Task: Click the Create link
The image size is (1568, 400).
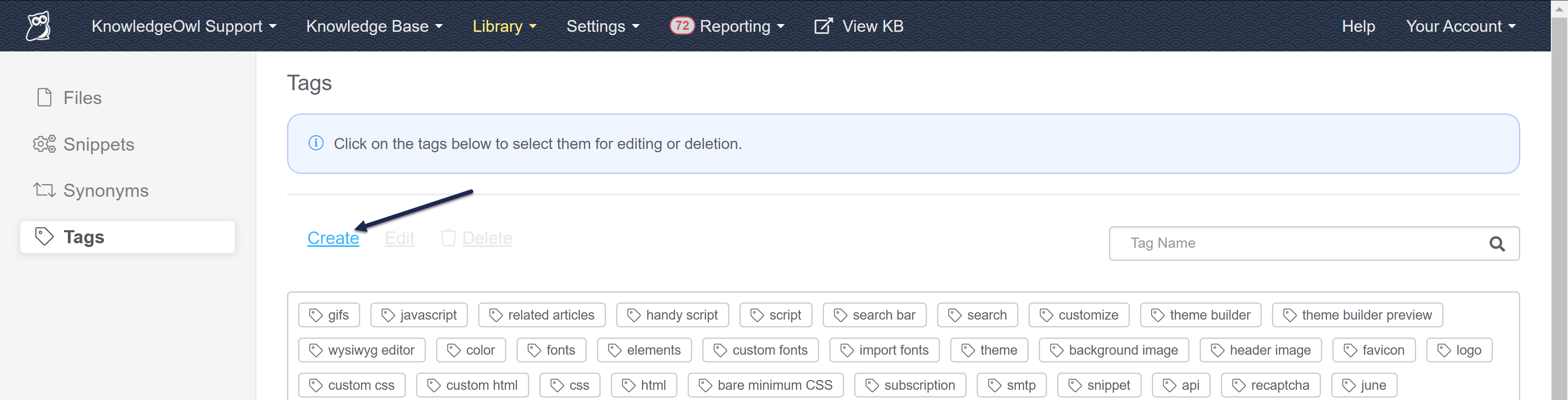Action: [x=333, y=238]
